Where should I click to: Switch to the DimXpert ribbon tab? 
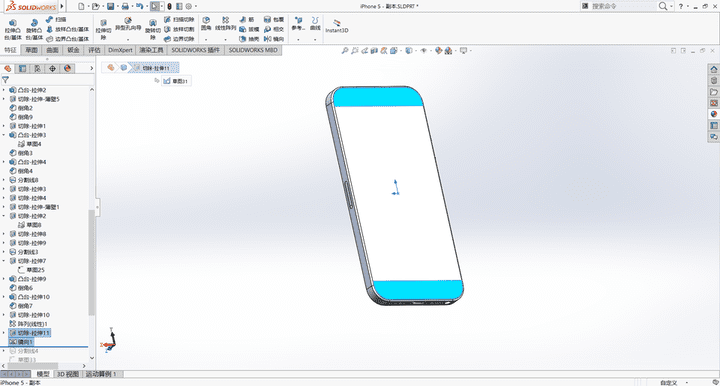tap(120, 50)
